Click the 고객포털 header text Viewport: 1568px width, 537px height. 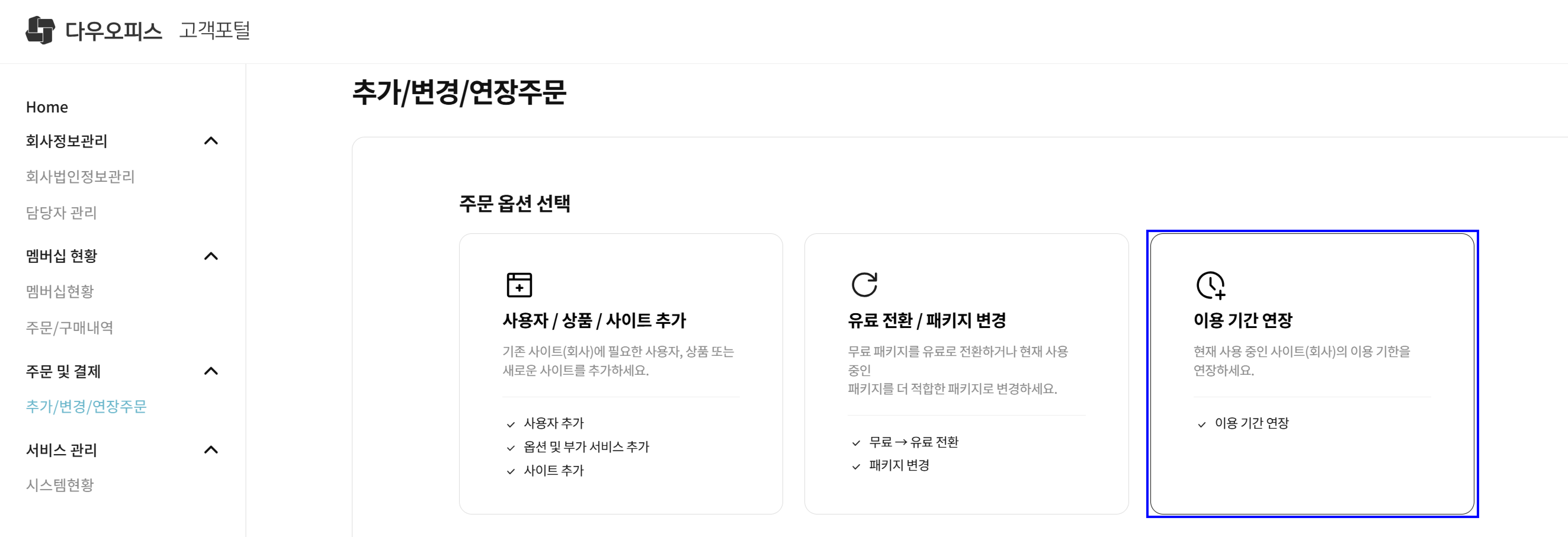(214, 30)
